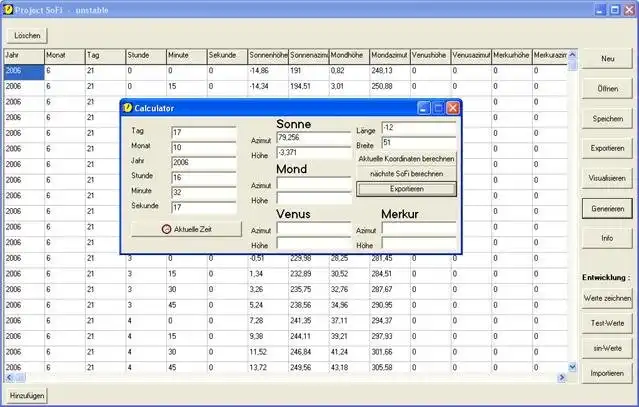Click the Breite coordinate field

tap(419, 143)
